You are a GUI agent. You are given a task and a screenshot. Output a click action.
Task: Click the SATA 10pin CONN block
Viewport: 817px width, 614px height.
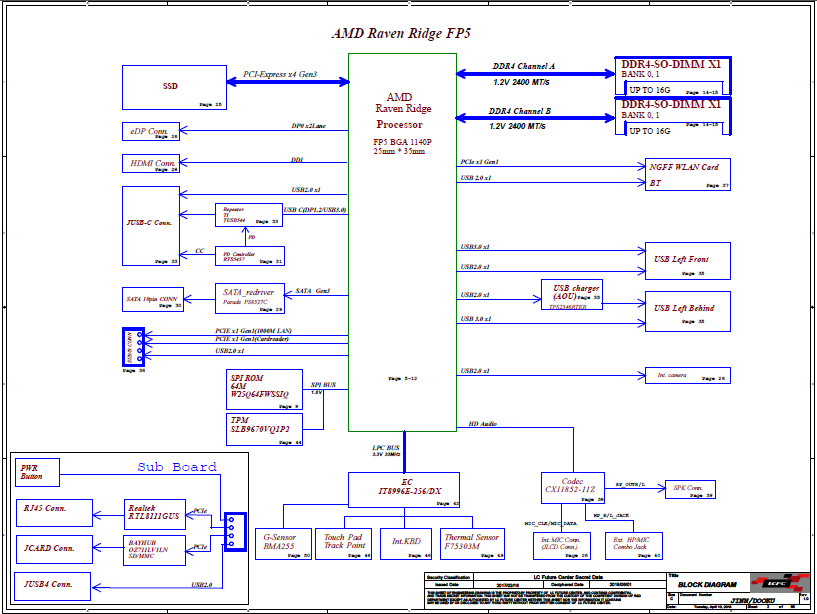coord(153,300)
